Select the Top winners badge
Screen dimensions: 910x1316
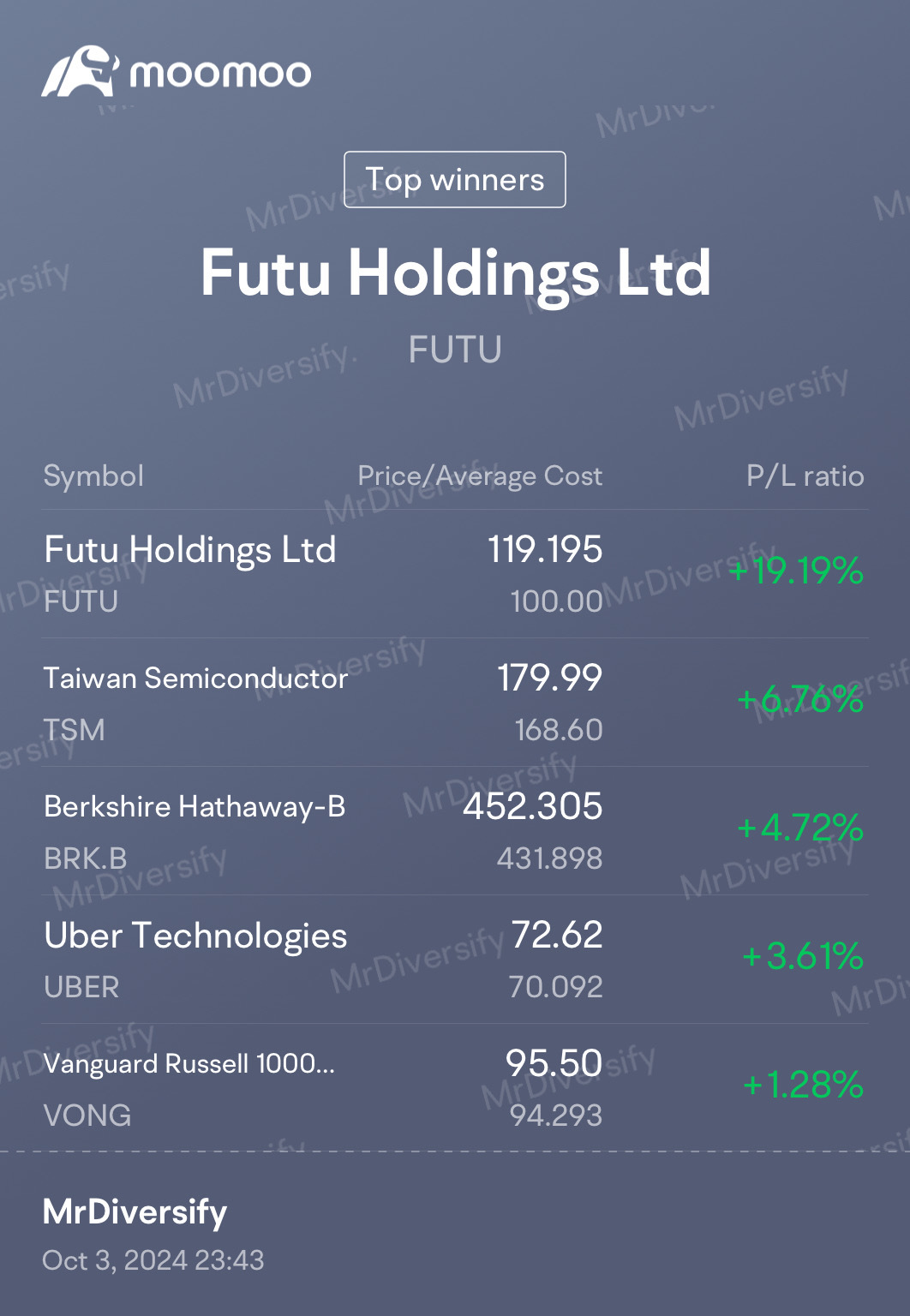[x=454, y=180]
